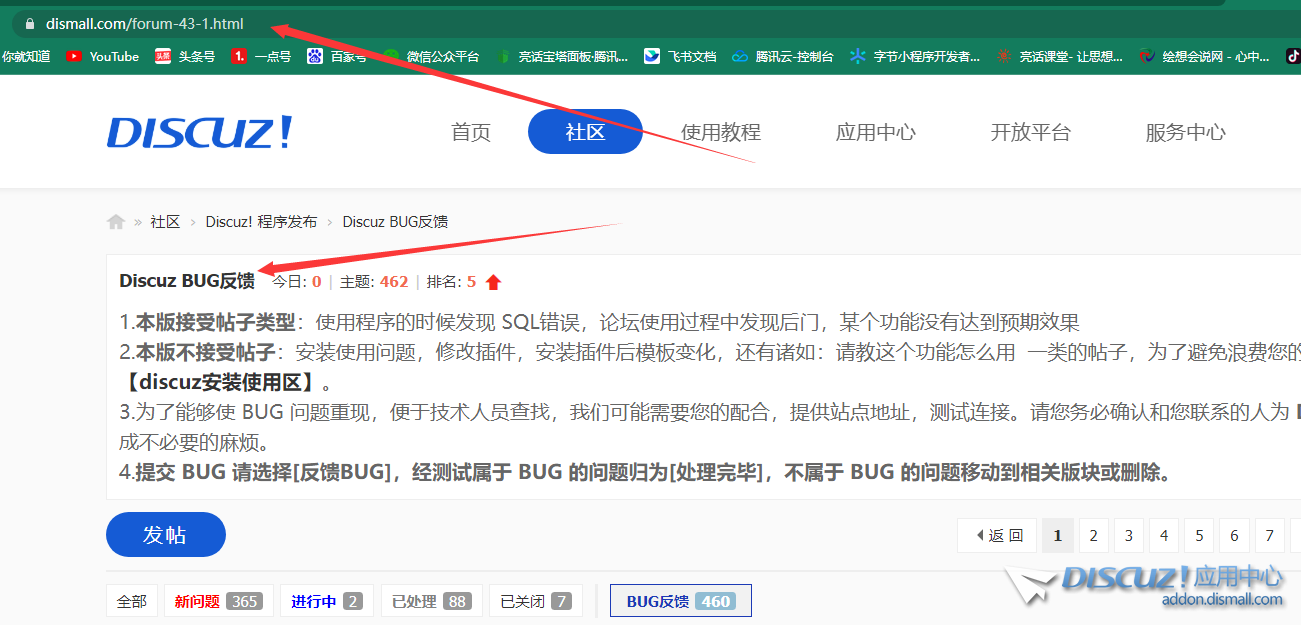Open the 微信公众平台 bookmark
Screen dimensions: 1301x625
click(x=431, y=57)
